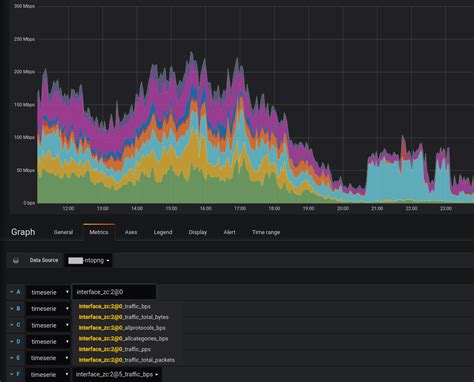Open the Legend tab
The width and height of the screenshot is (474, 382).
(x=163, y=232)
